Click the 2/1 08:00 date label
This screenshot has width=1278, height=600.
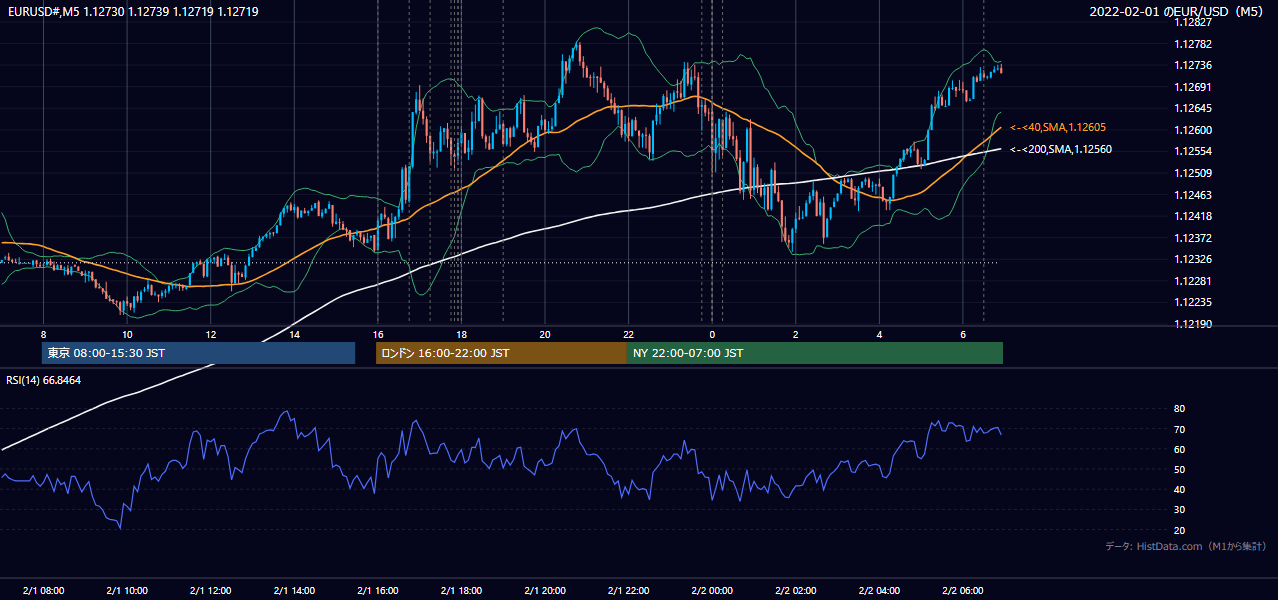43,590
